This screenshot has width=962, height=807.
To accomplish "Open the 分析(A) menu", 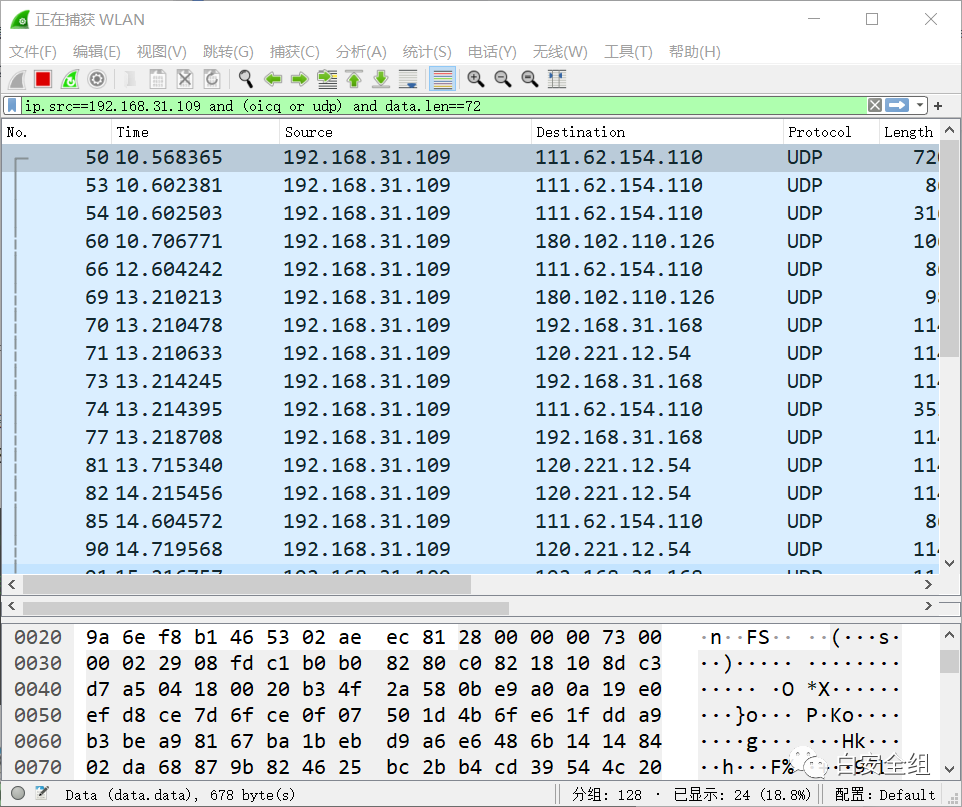I will pyautogui.click(x=361, y=52).
